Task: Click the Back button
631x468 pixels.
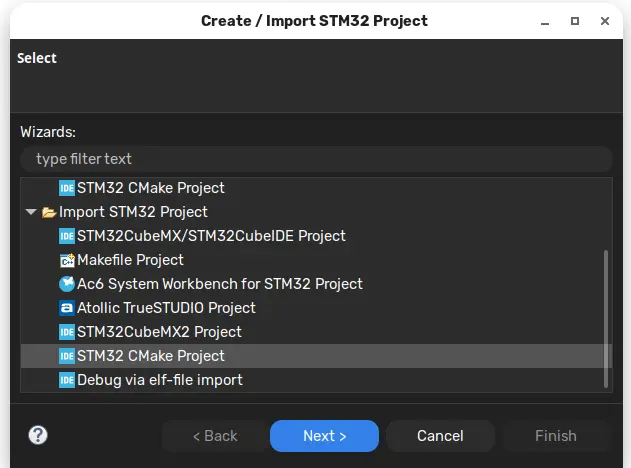Action: 215,436
